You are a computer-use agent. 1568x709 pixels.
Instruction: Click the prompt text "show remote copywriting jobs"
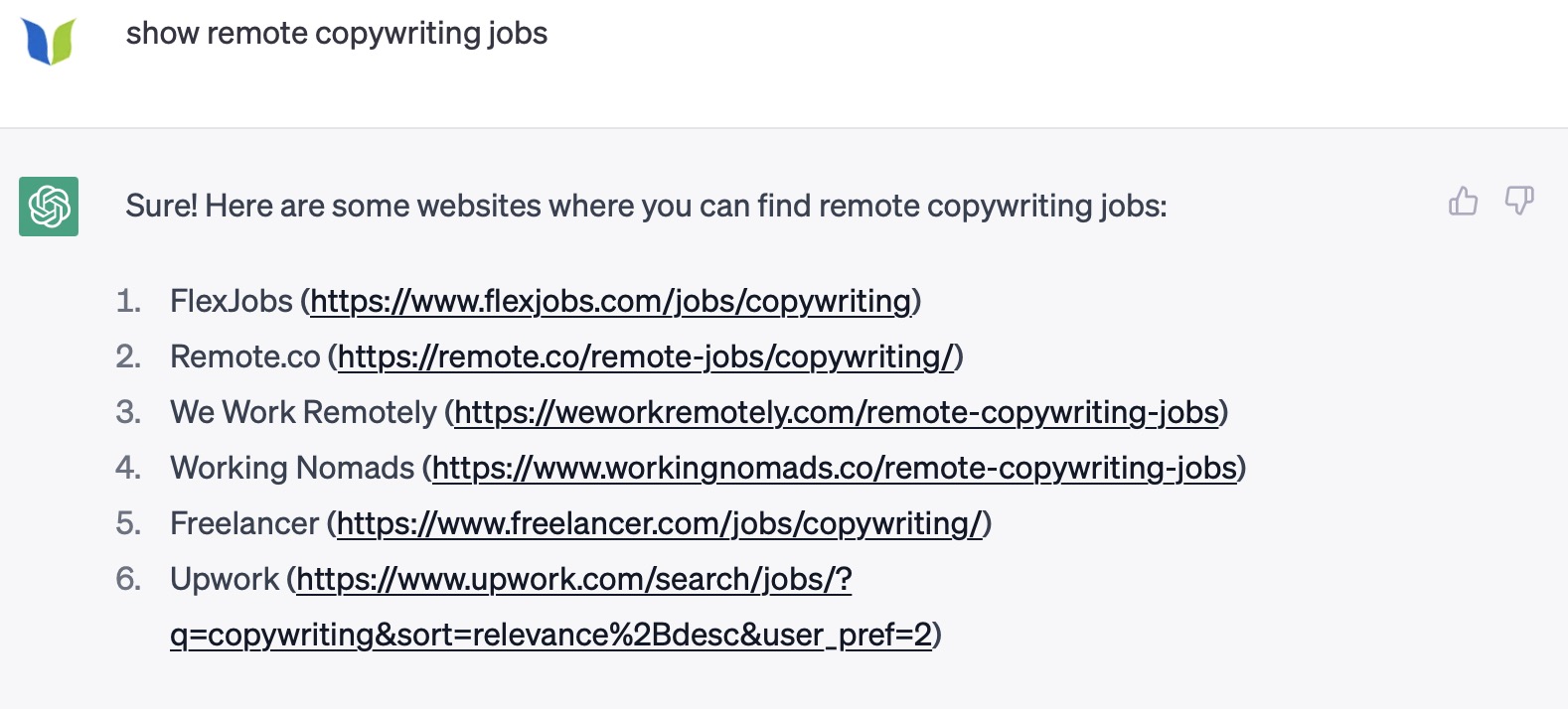coord(337,34)
